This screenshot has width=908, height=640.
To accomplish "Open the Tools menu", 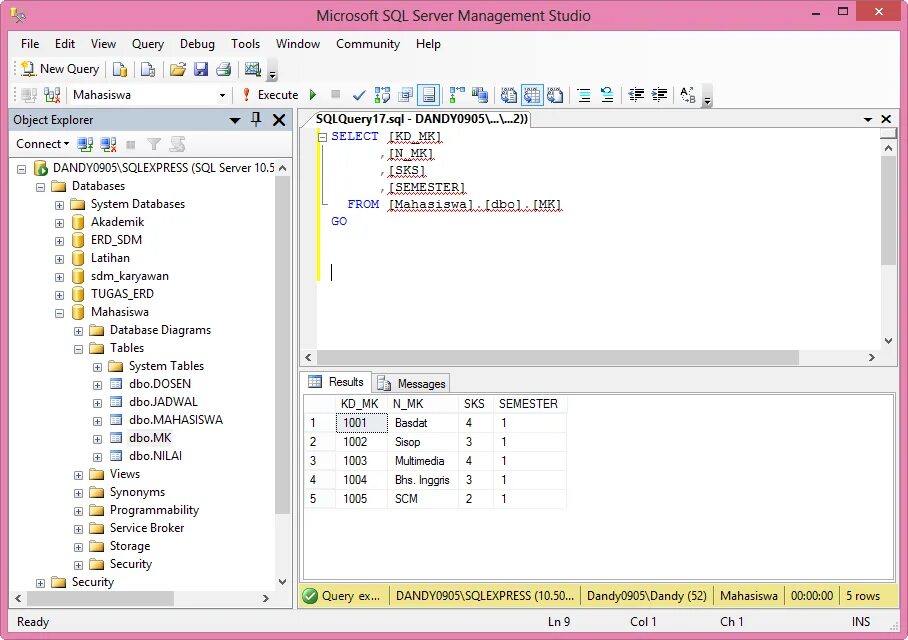I will [x=246, y=44].
